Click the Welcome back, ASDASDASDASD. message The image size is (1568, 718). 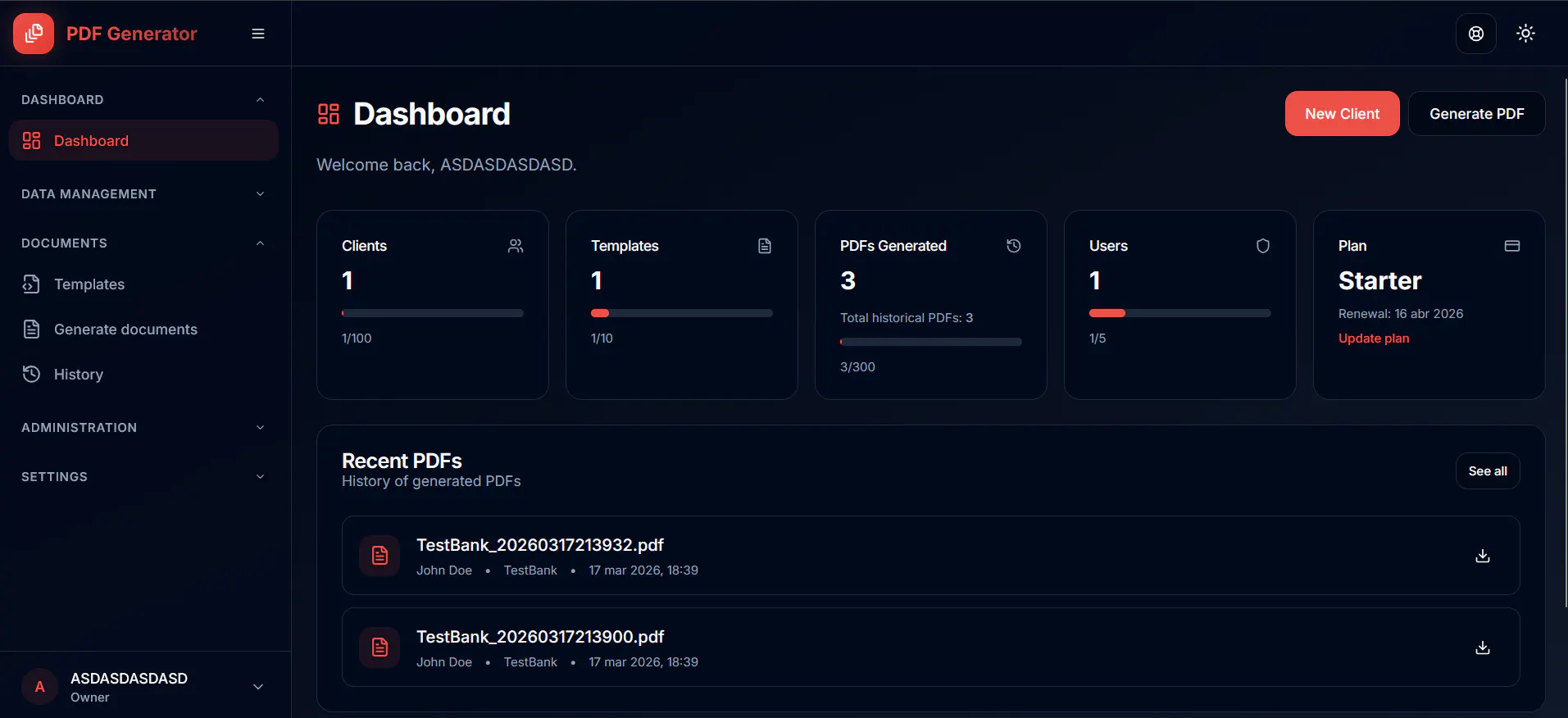[x=447, y=165]
